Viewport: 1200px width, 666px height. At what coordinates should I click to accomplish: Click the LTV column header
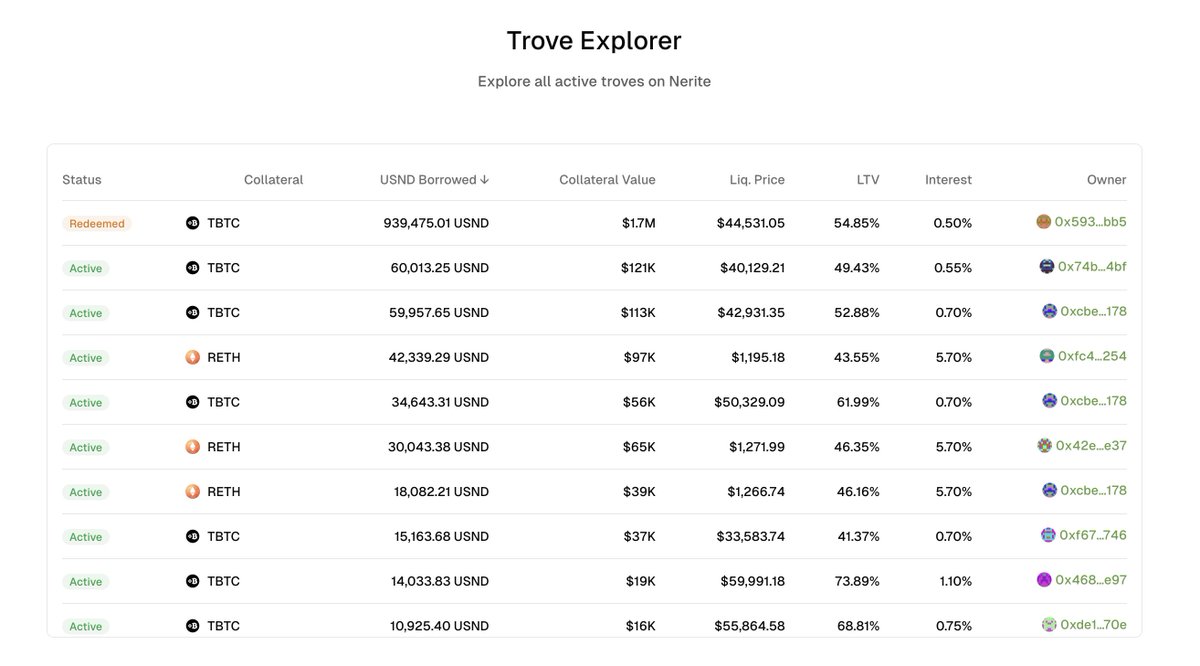click(868, 180)
